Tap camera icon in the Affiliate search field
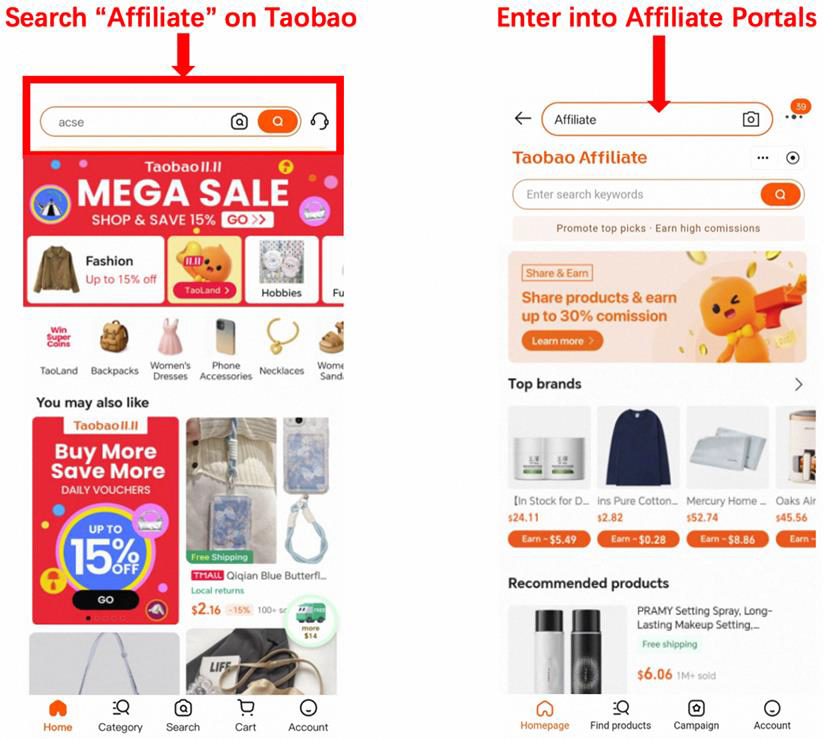 coord(750,119)
